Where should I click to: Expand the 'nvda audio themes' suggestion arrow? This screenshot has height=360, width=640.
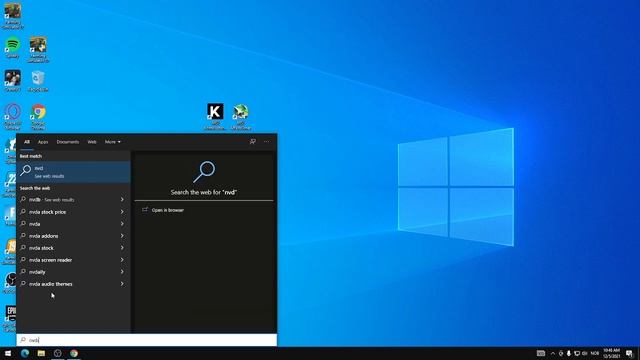122,284
